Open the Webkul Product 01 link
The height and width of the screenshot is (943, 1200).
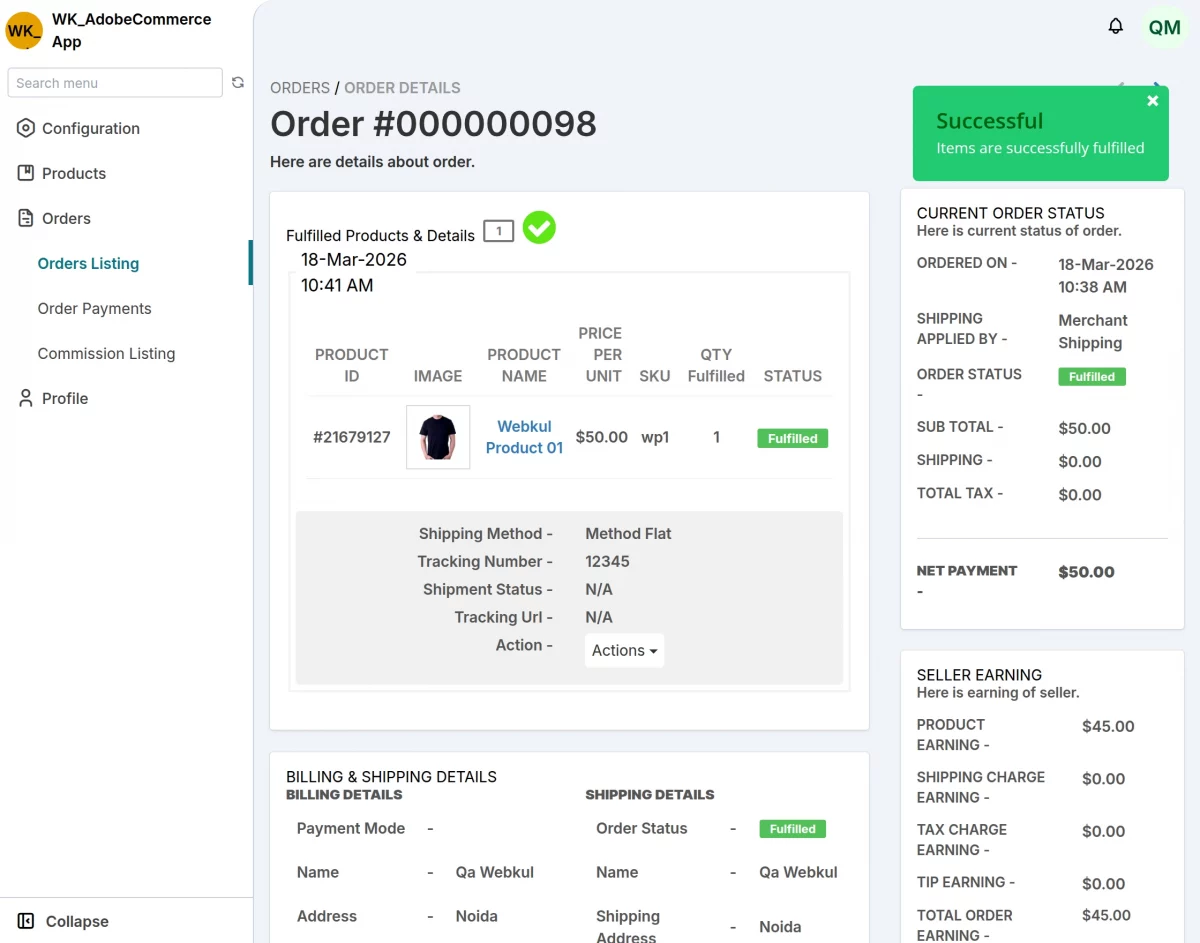tap(524, 437)
